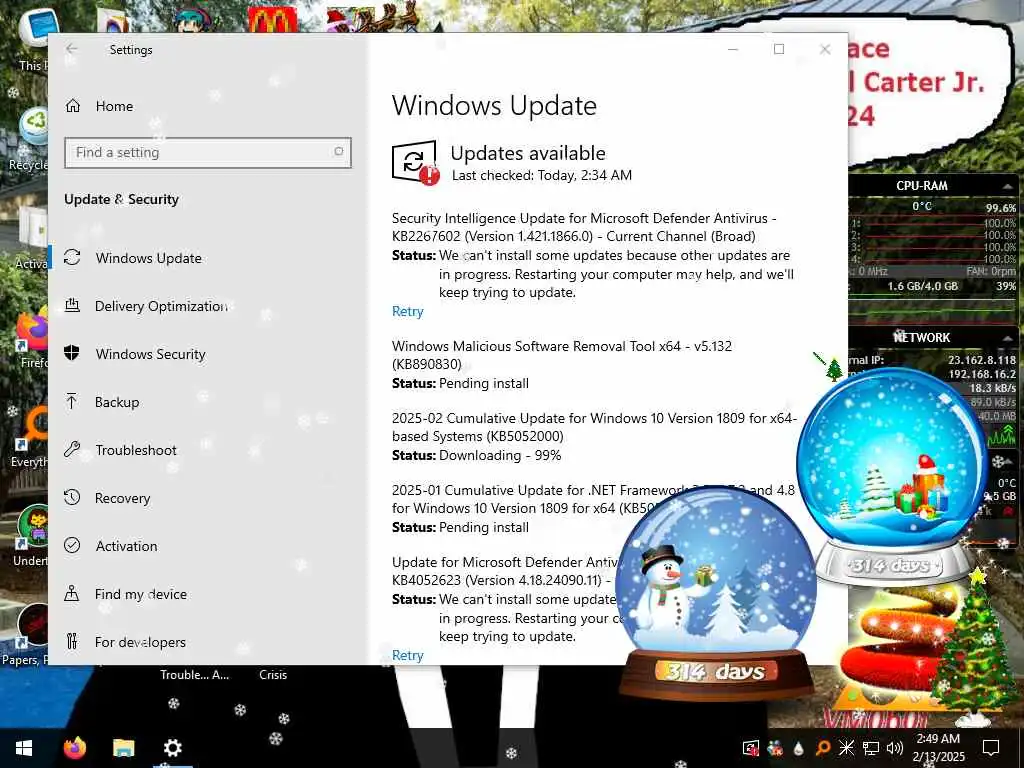The width and height of the screenshot is (1024, 768).
Task: Select the Windows Security shield icon
Action: [x=72, y=353]
